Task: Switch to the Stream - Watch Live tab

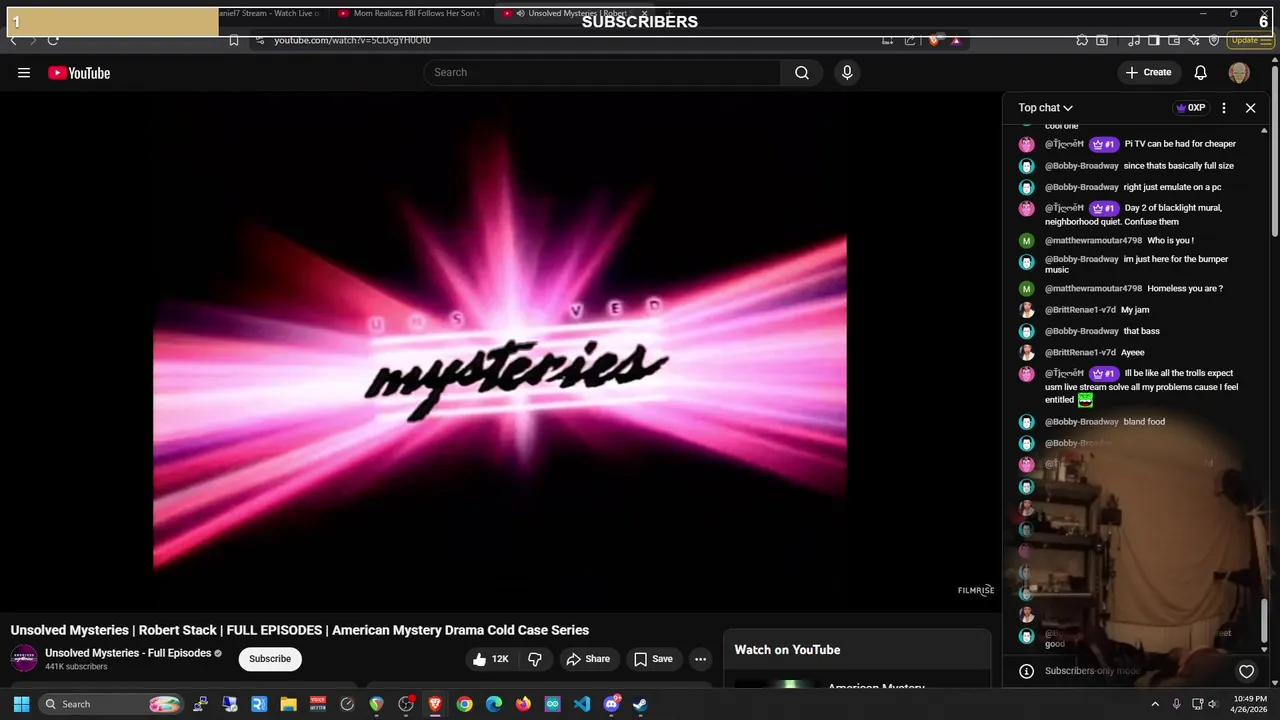Action: [x=270, y=14]
